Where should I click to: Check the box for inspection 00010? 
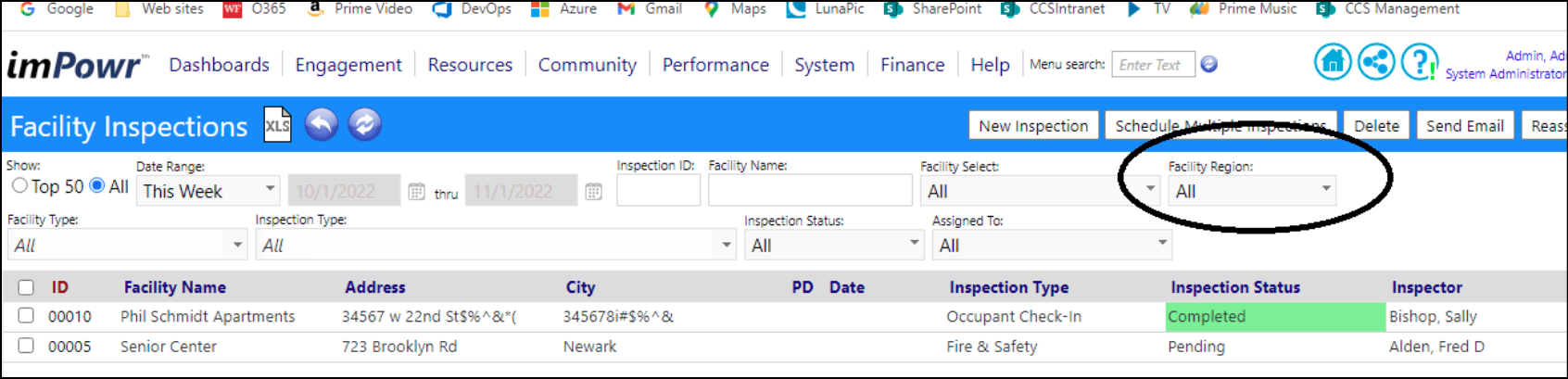tap(26, 316)
